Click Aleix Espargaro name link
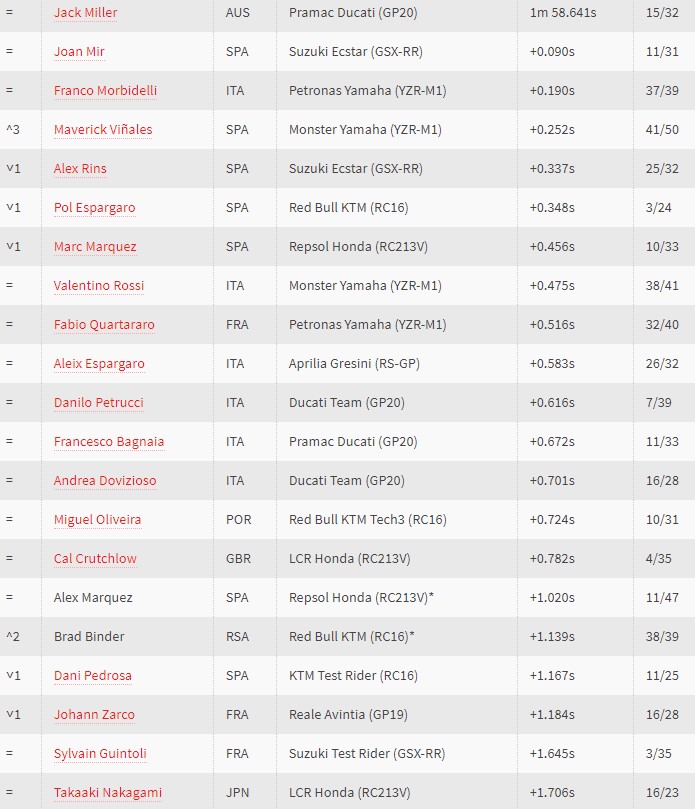 pos(99,364)
